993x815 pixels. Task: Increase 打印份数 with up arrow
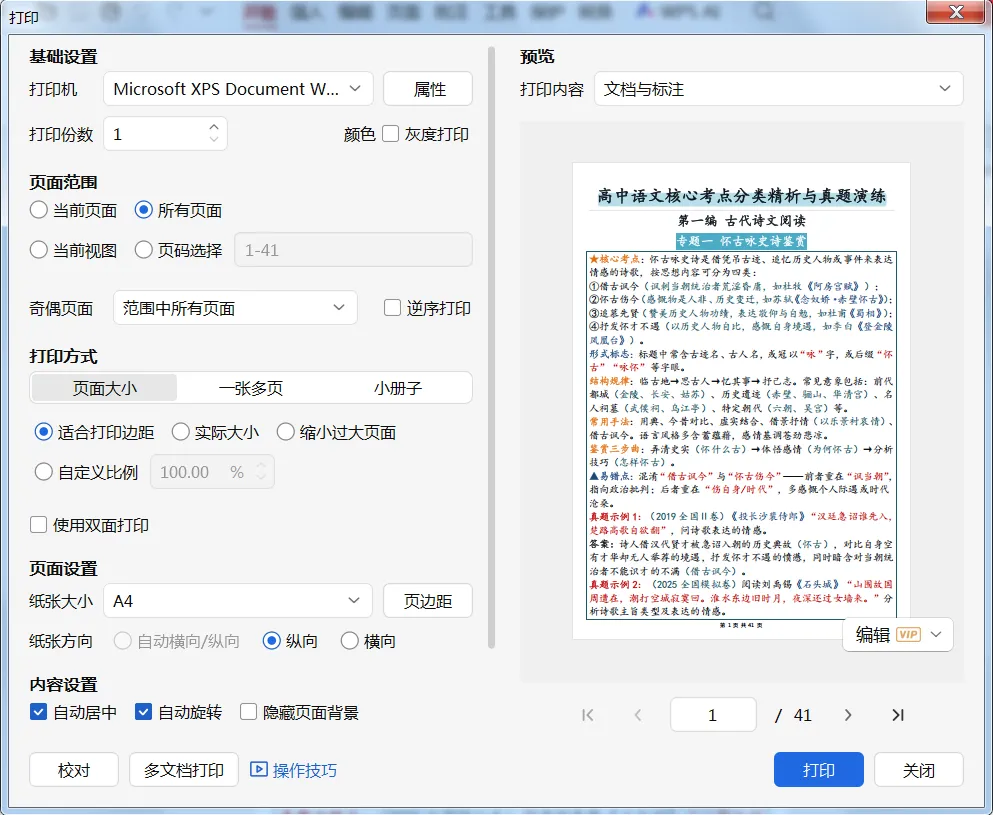214,127
